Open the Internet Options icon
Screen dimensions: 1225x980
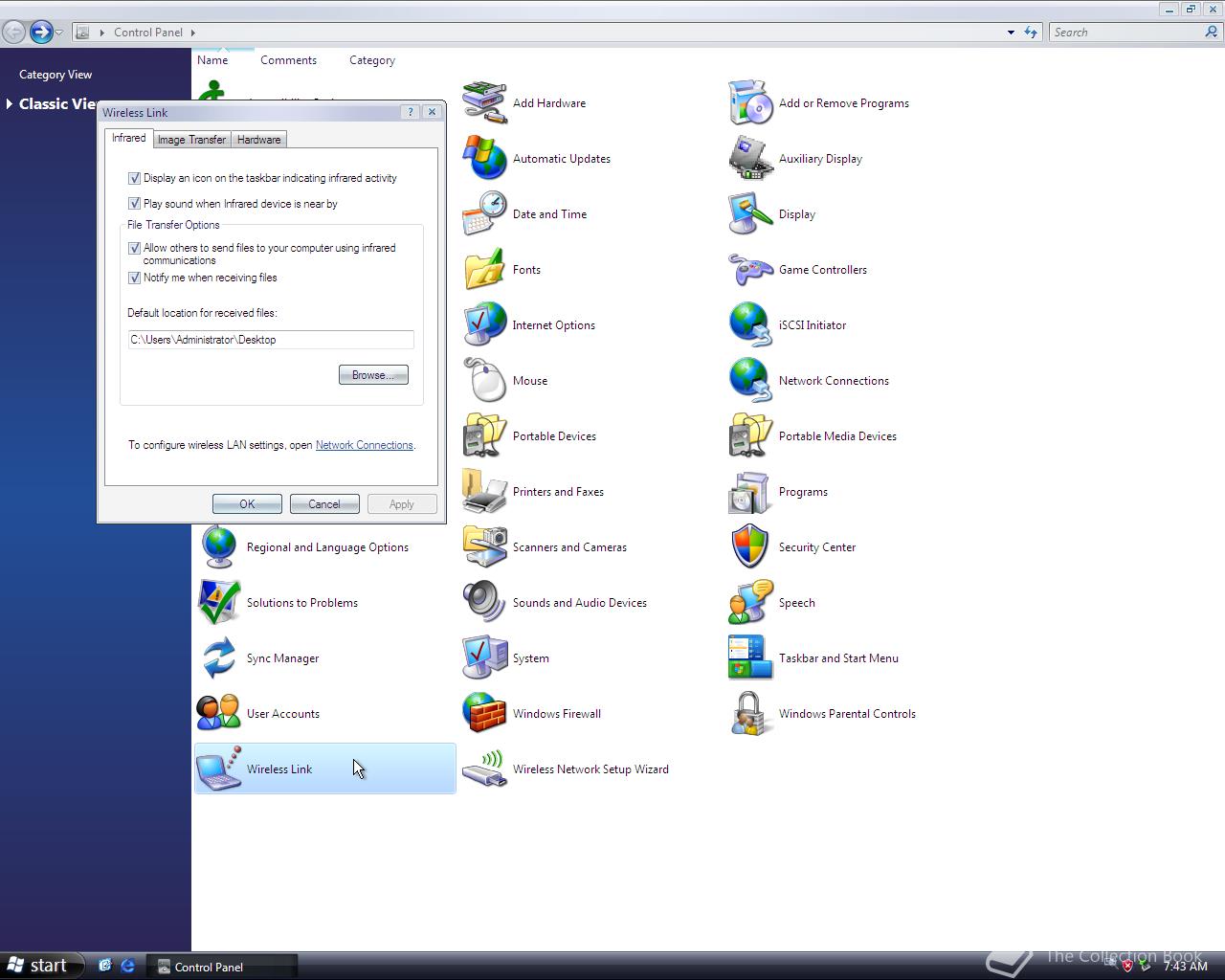coord(484,325)
